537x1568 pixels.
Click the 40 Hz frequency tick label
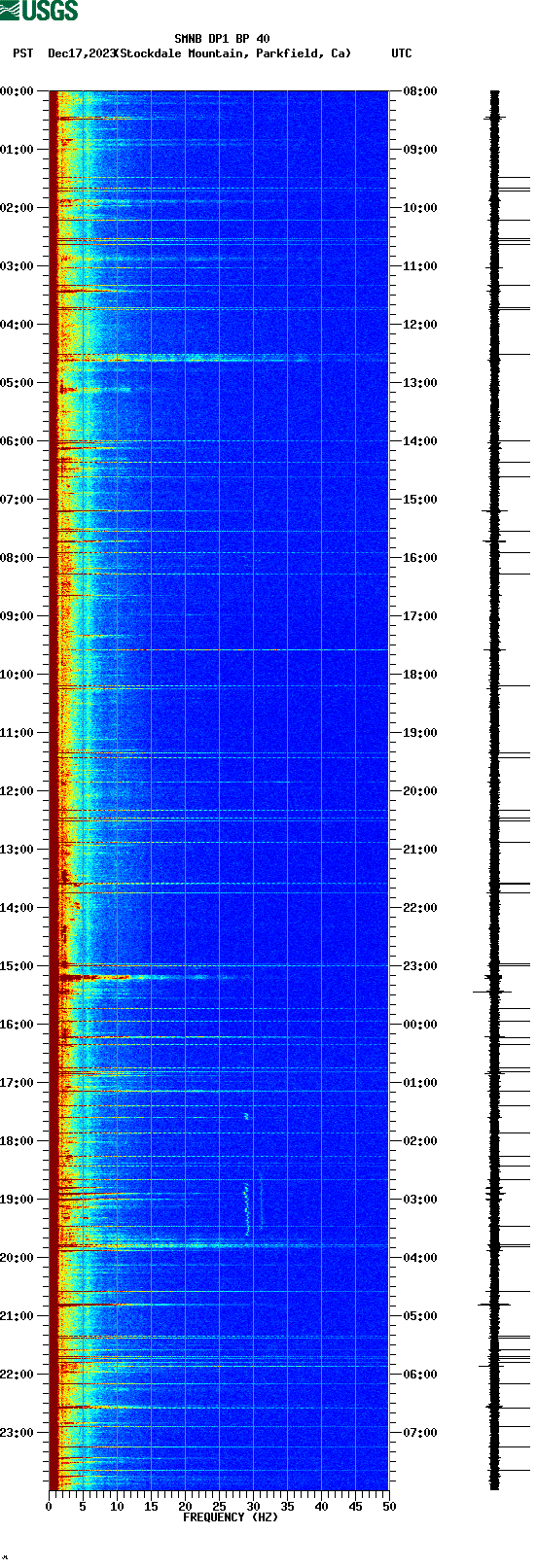point(321,1507)
